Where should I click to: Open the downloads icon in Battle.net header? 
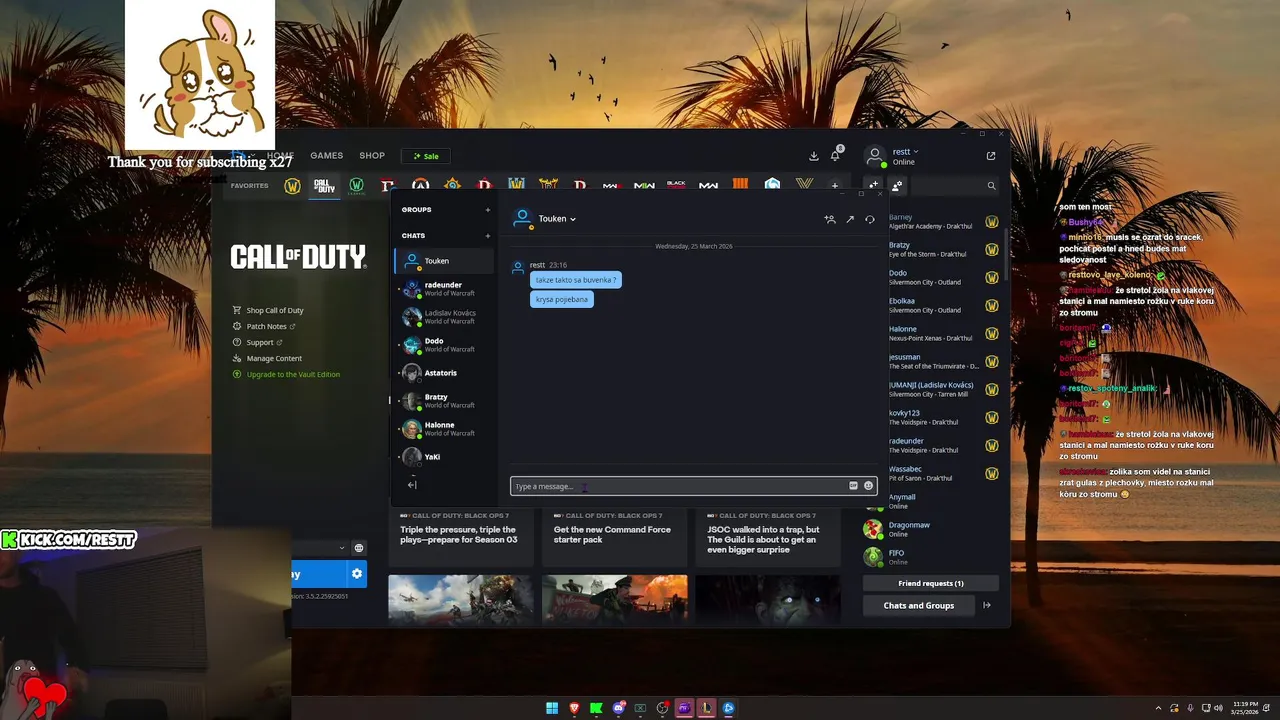[814, 156]
